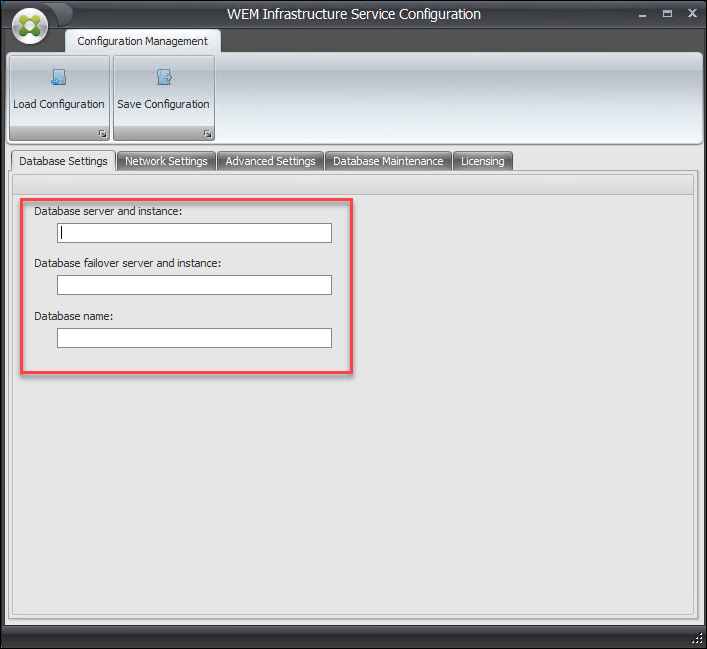Viewport: 707px width, 649px height.
Task: Click the Load Configuration button label
Action: [59, 104]
